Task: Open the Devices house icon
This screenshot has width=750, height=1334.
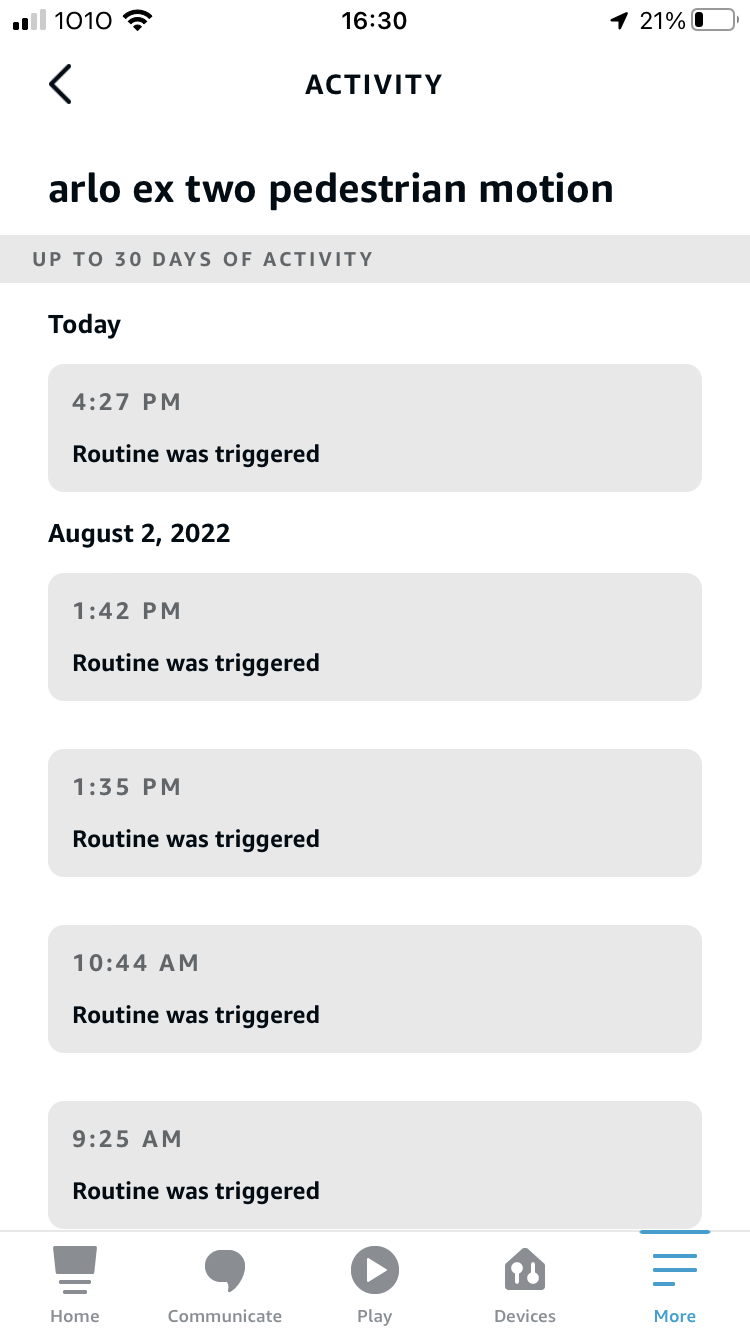Action: (x=525, y=1270)
